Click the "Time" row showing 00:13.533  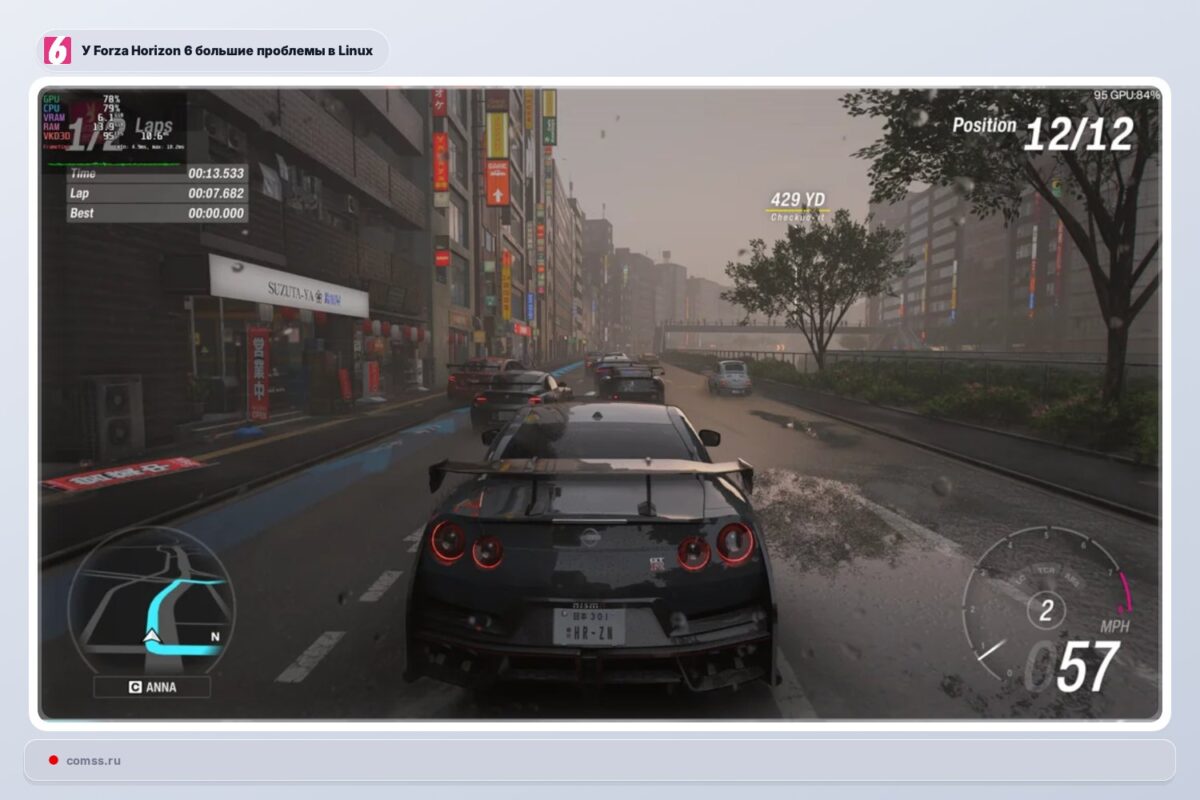[x=157, y=173]
